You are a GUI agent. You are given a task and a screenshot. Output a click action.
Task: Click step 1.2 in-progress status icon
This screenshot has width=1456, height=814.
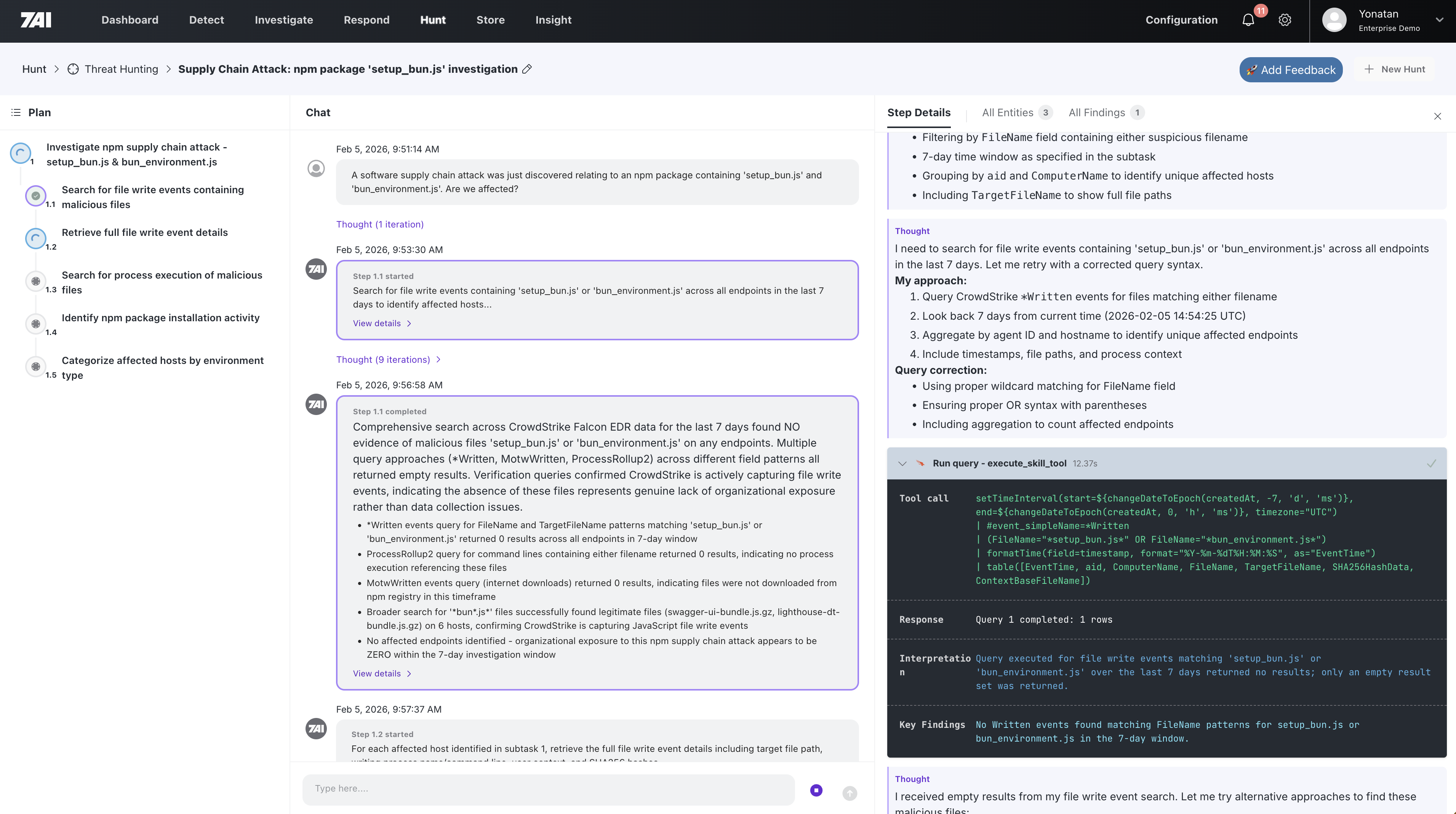pyautogui.click(x=35, y=239)
